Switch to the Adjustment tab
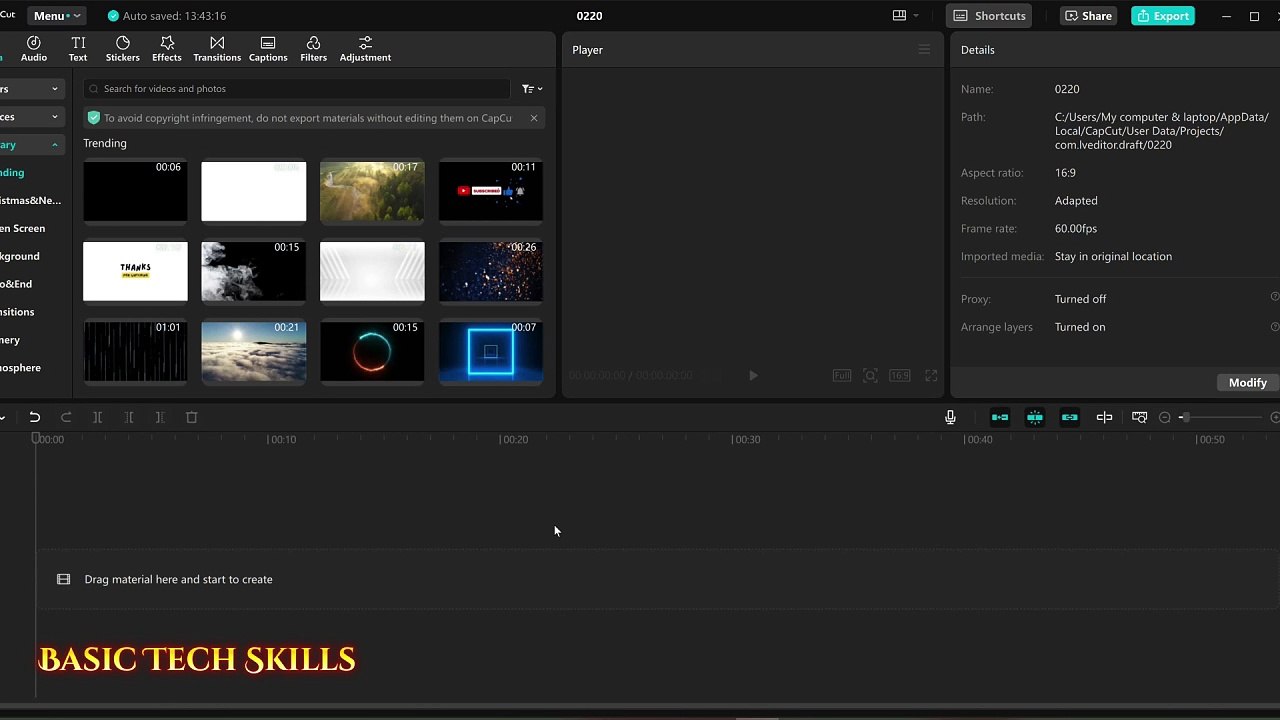This screenshot has width=1280, height=720. click(x=365, y=49)
